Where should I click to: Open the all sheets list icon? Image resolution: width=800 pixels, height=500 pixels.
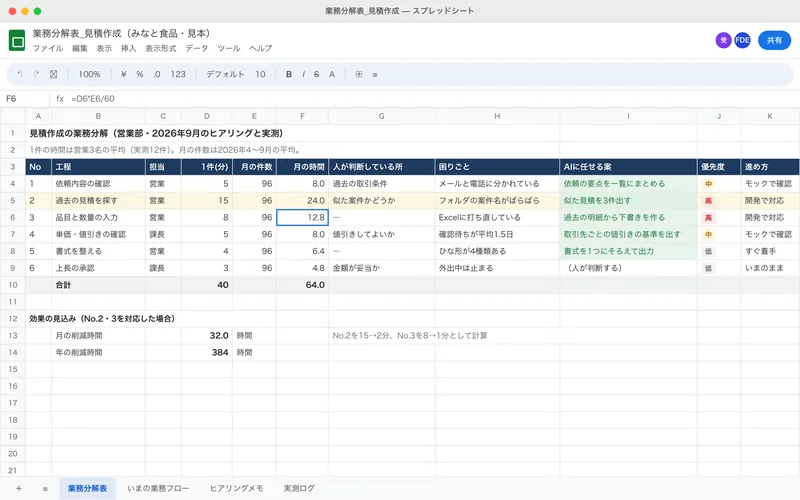45,489
